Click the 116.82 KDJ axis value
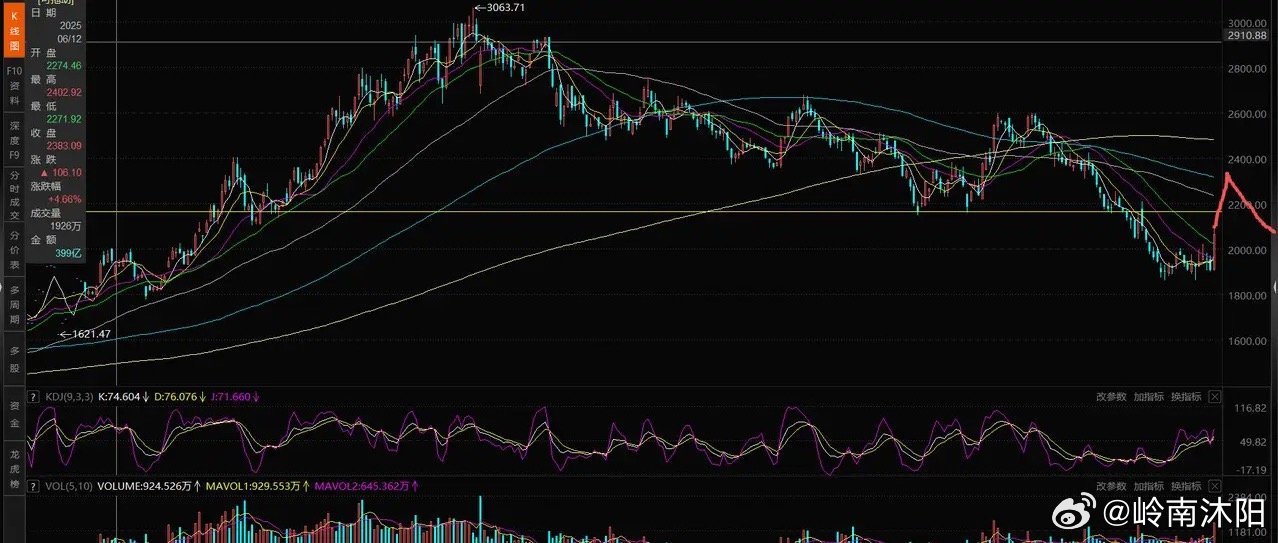The width and height of the screenshot is (1278, 543). (x=1251, y=410)
